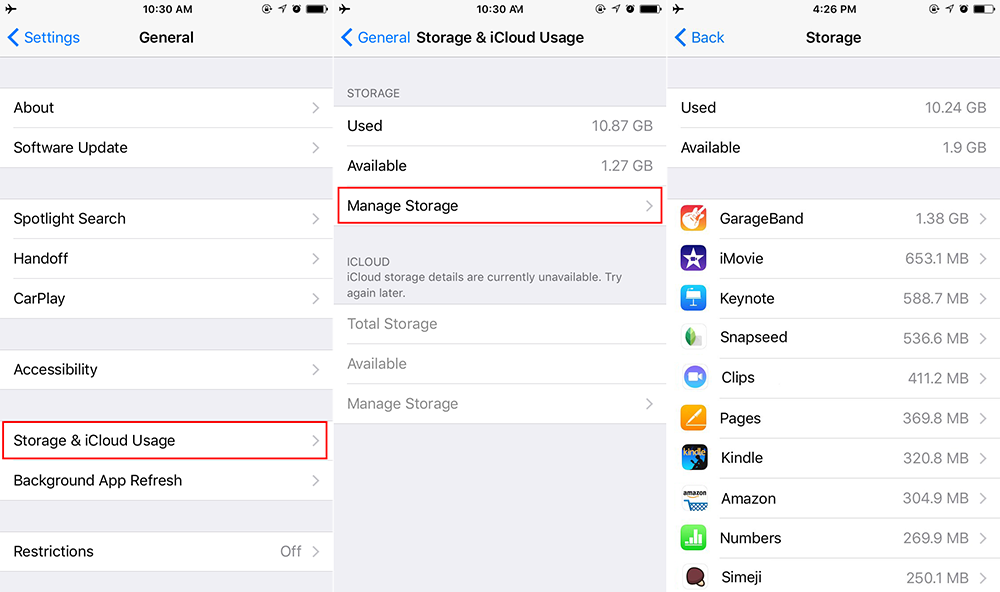This screenshot has height=592, width=1000.
Task: Tap the Simeji app icon
Action: [694, 577]
